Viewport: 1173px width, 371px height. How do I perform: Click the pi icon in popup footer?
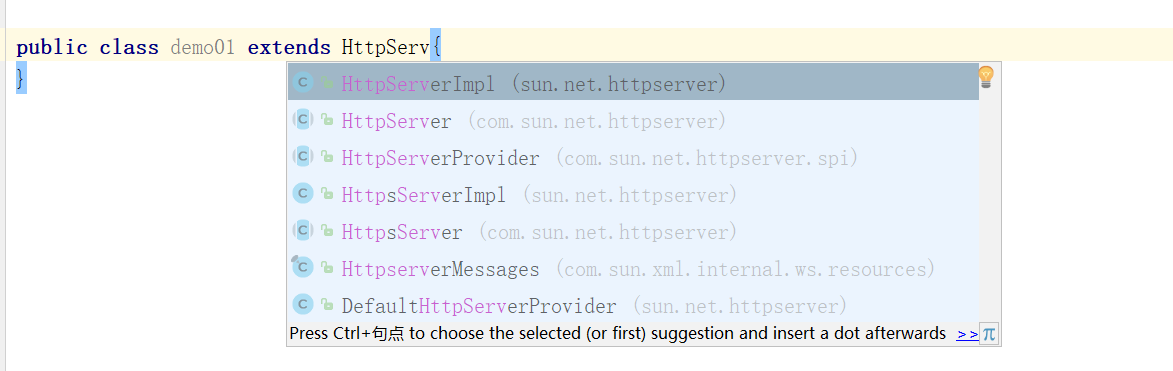point(989,334)
